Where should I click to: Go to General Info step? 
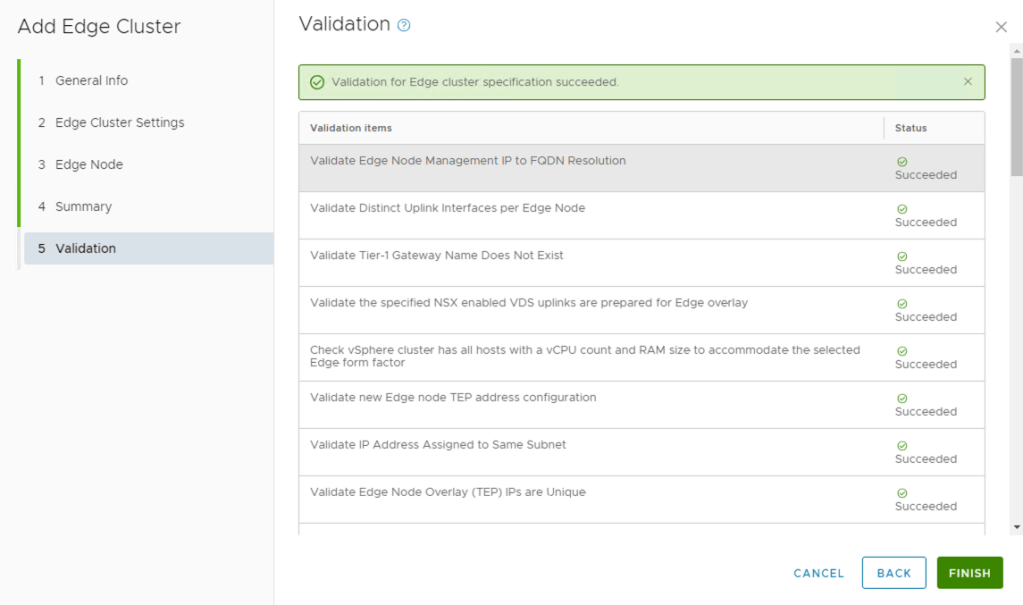[x=91, y=80]
